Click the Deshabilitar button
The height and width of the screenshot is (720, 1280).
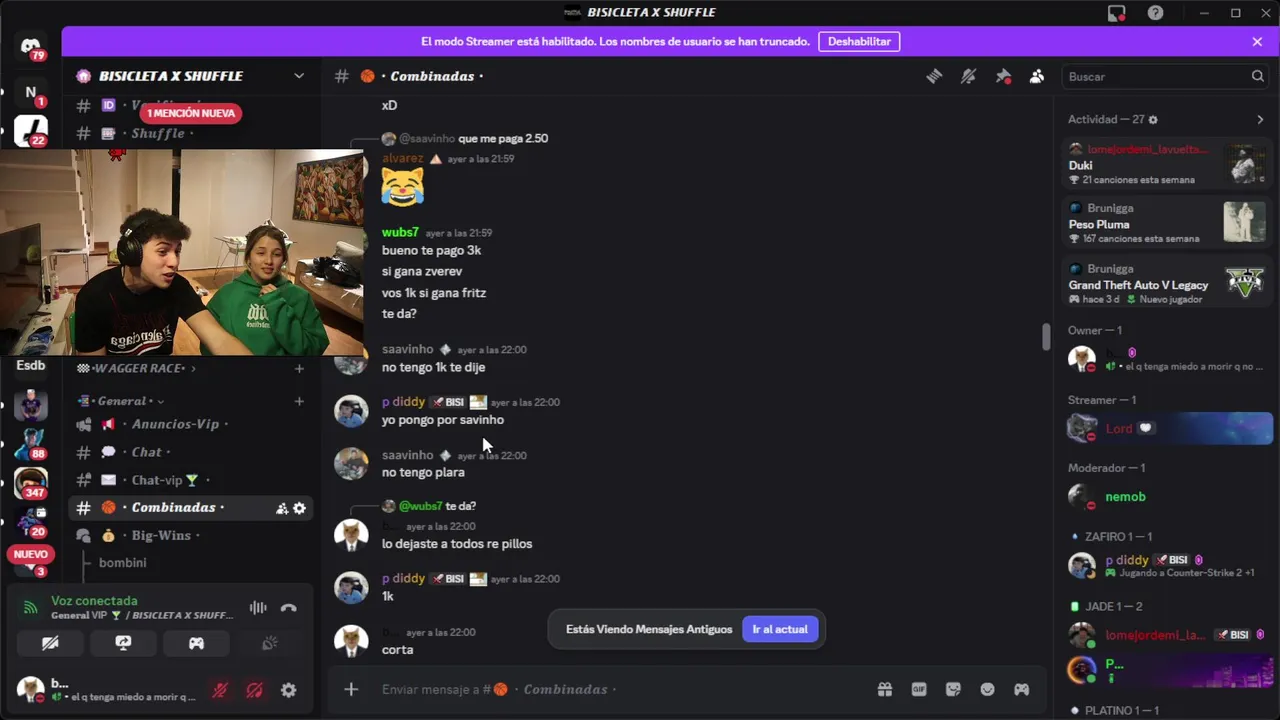coord(859,42)
